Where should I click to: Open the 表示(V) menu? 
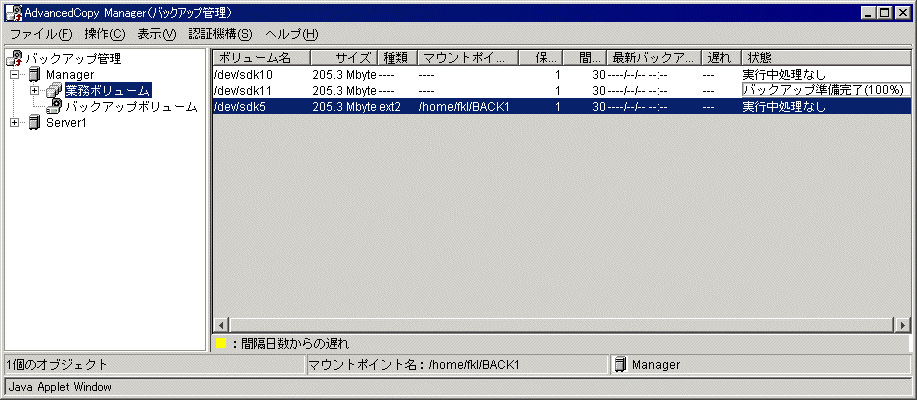(x=157, y=34)
